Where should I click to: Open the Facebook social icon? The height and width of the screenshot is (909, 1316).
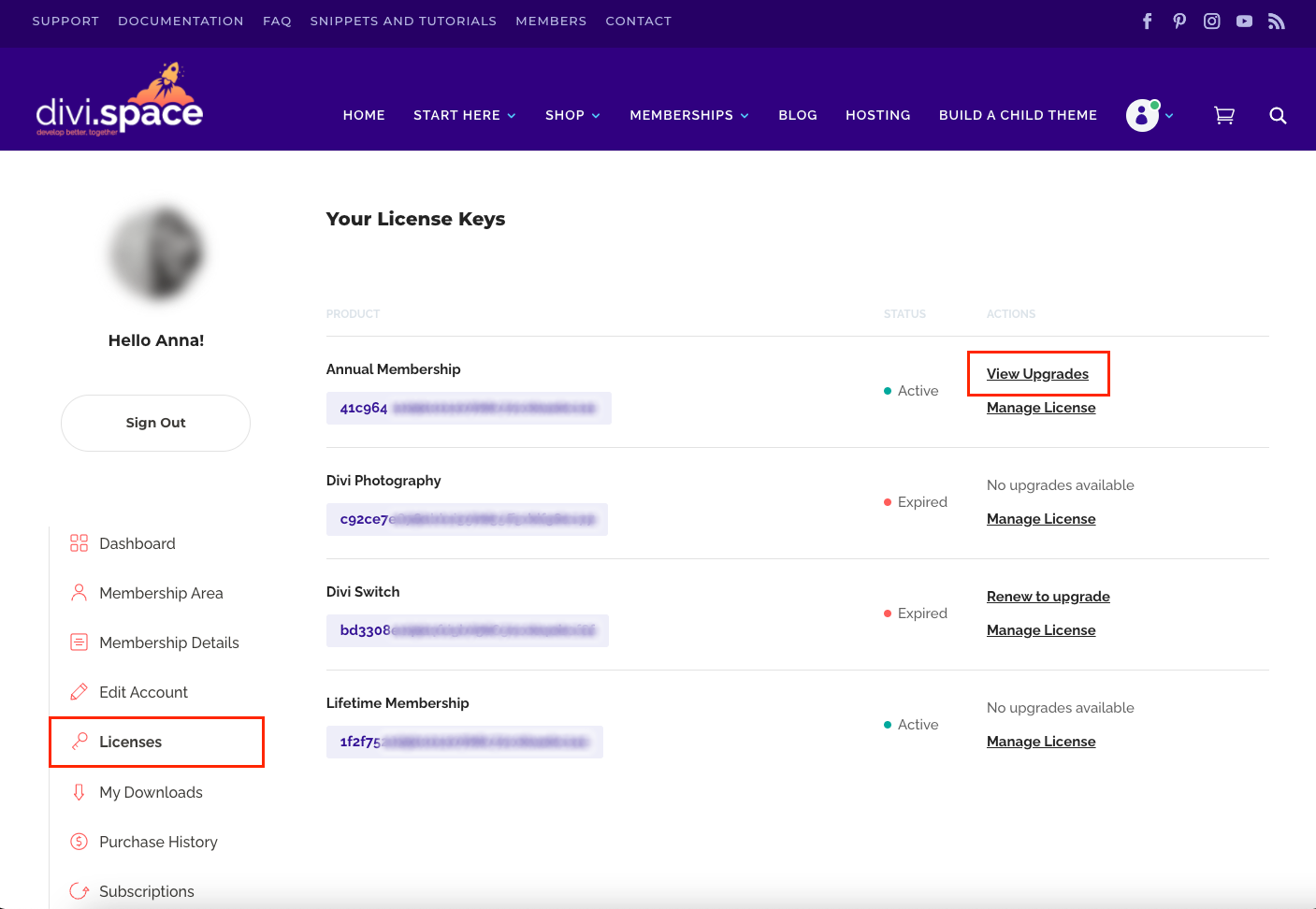coord(1148,21)
